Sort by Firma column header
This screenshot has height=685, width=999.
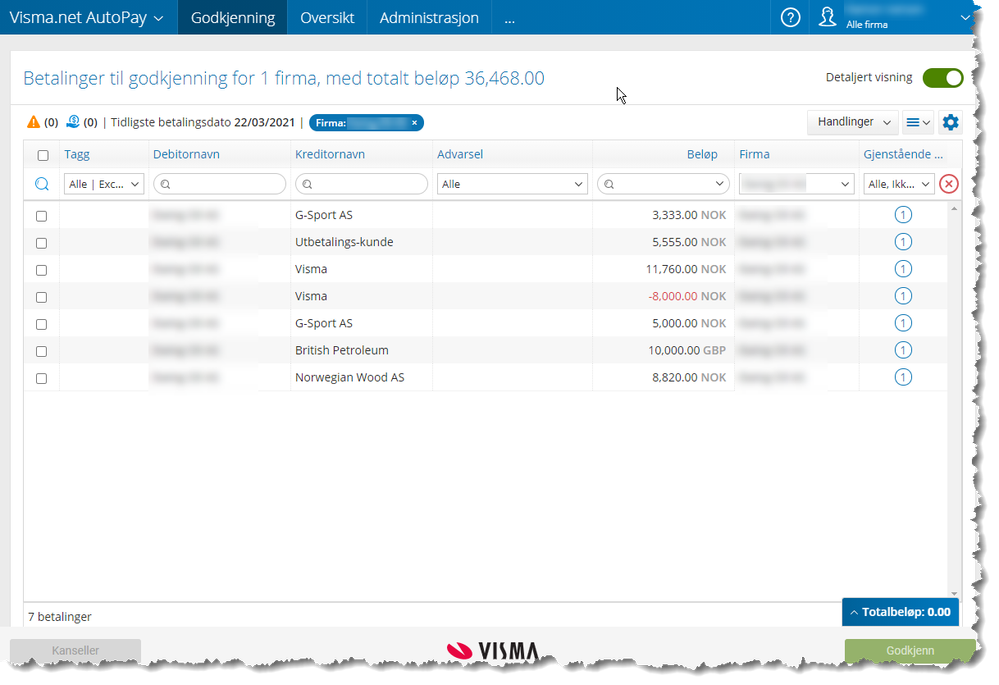point(754,154)
